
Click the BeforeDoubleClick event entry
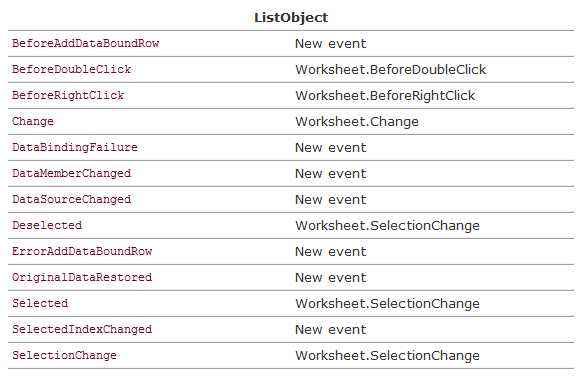pyautogui.click(x=72, y=69)
